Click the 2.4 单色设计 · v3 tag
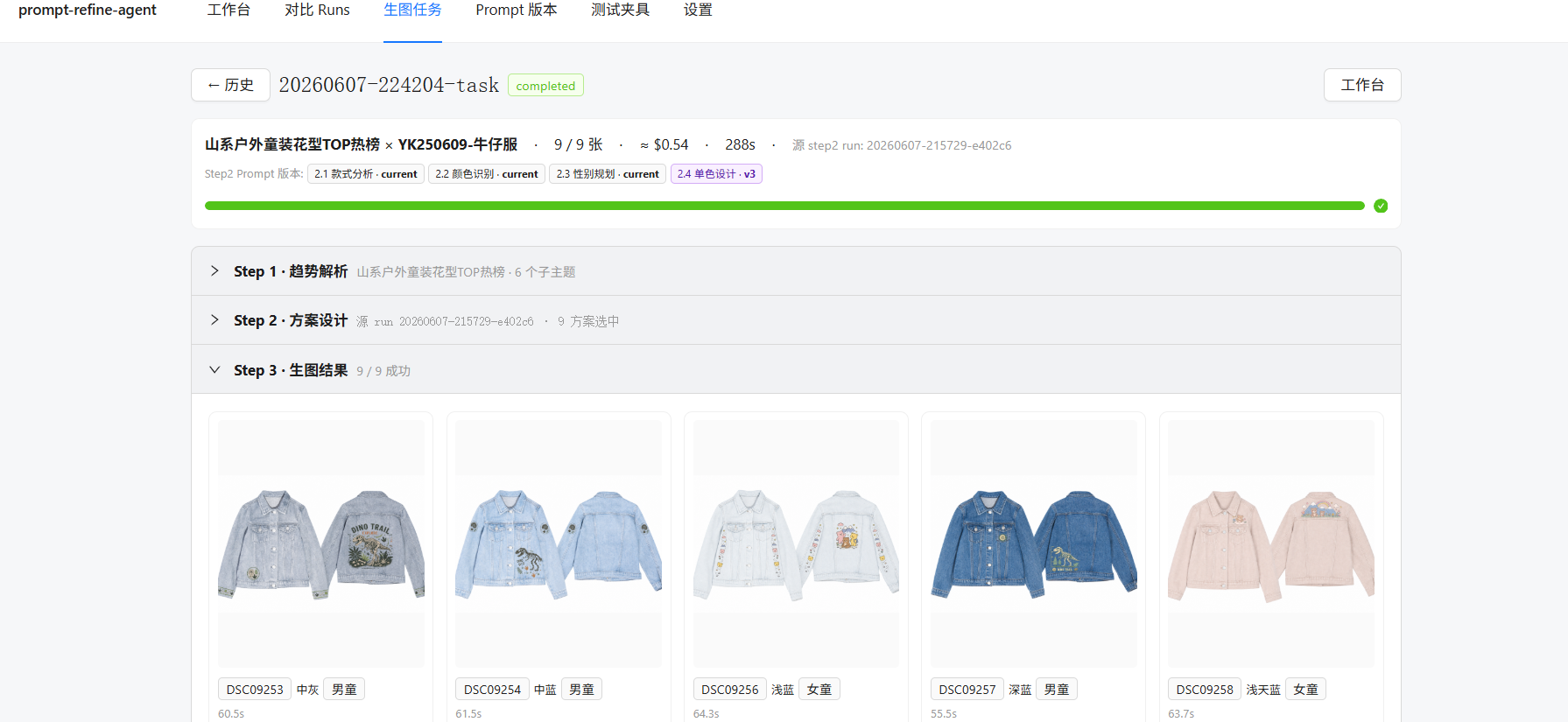The image size is (1568, 722). tap(716, 174)
